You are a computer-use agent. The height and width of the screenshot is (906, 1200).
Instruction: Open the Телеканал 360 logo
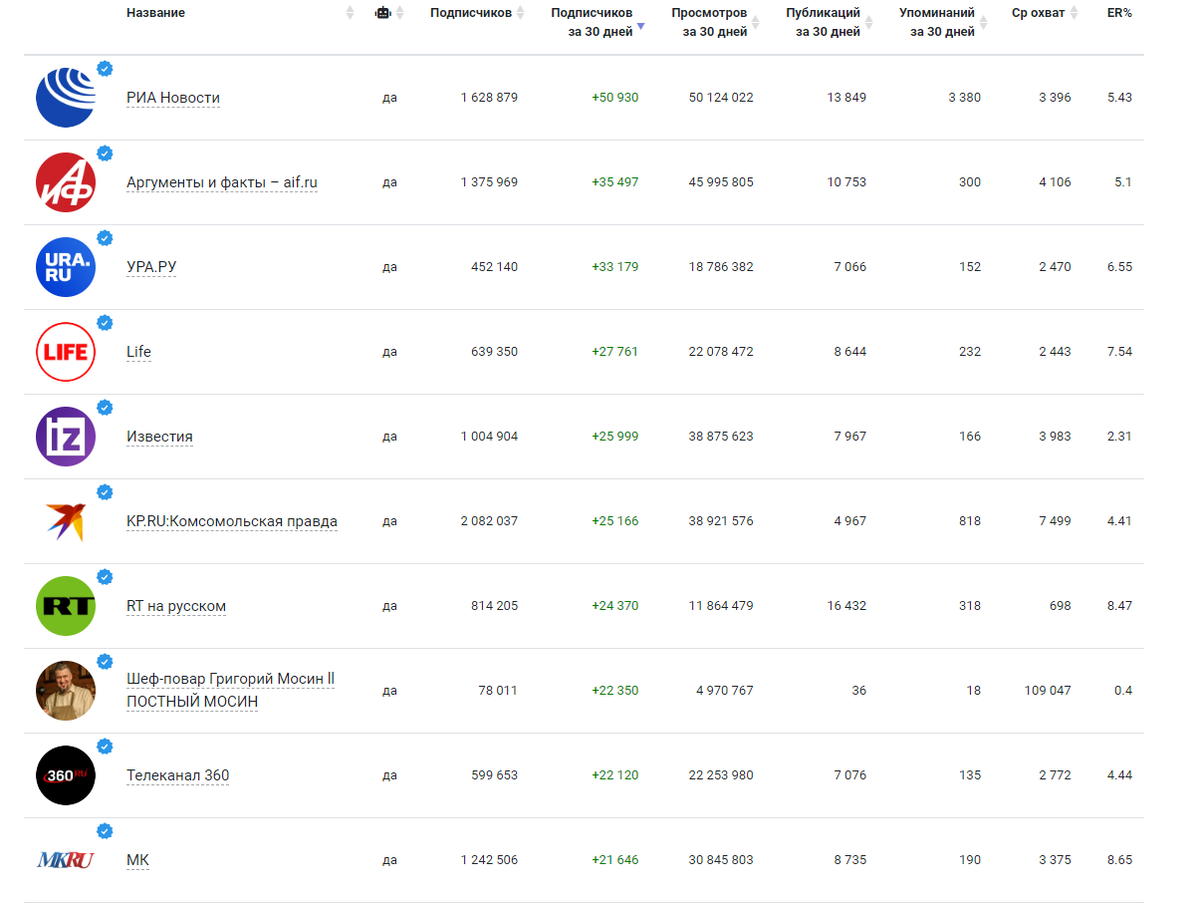pyautogui.click(x=65, y=775)
